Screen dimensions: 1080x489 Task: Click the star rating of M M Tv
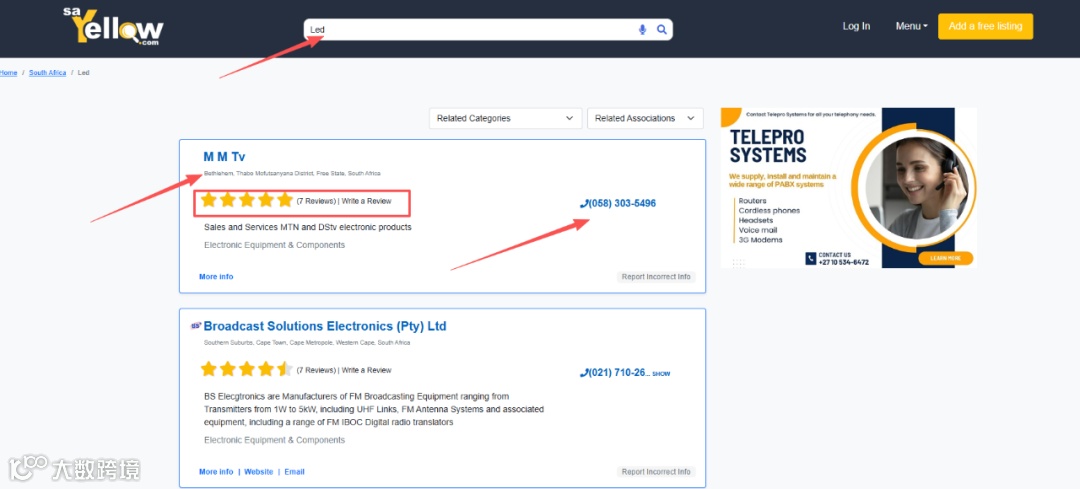click(x=247, y=200)
